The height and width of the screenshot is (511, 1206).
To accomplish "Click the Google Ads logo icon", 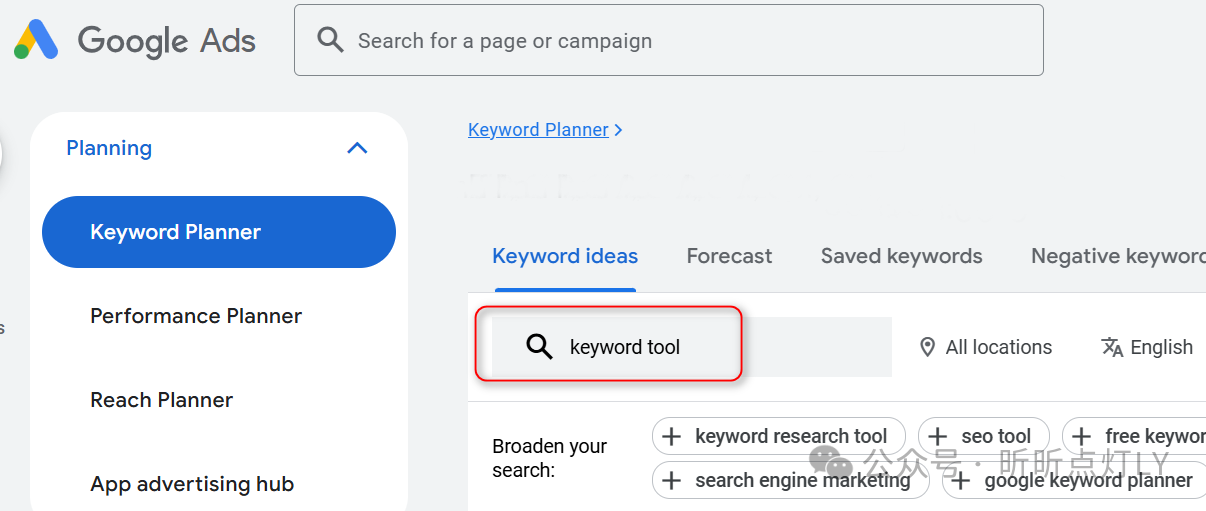I will (x=36, y=40).
